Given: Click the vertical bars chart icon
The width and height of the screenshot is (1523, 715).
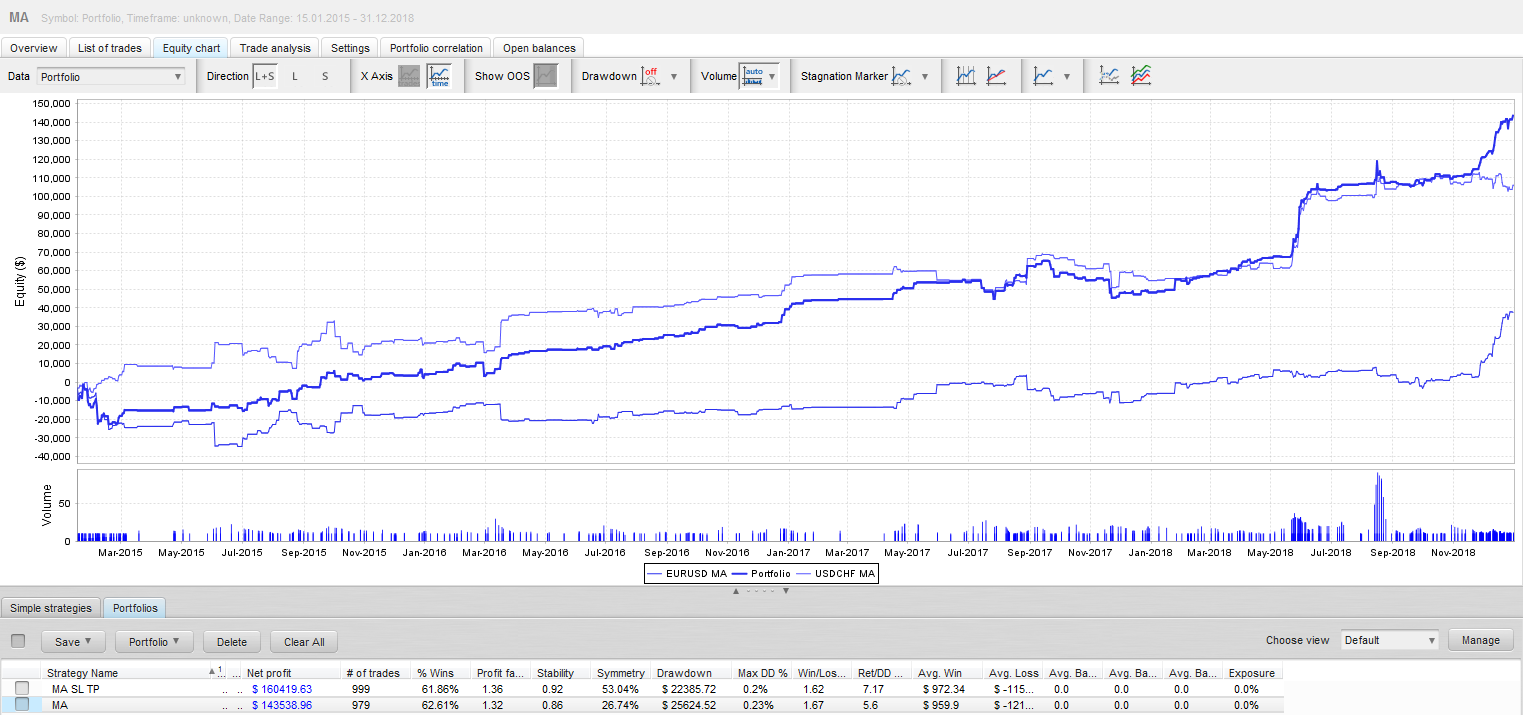Looking at the screenshot, I should coord(965,76).
